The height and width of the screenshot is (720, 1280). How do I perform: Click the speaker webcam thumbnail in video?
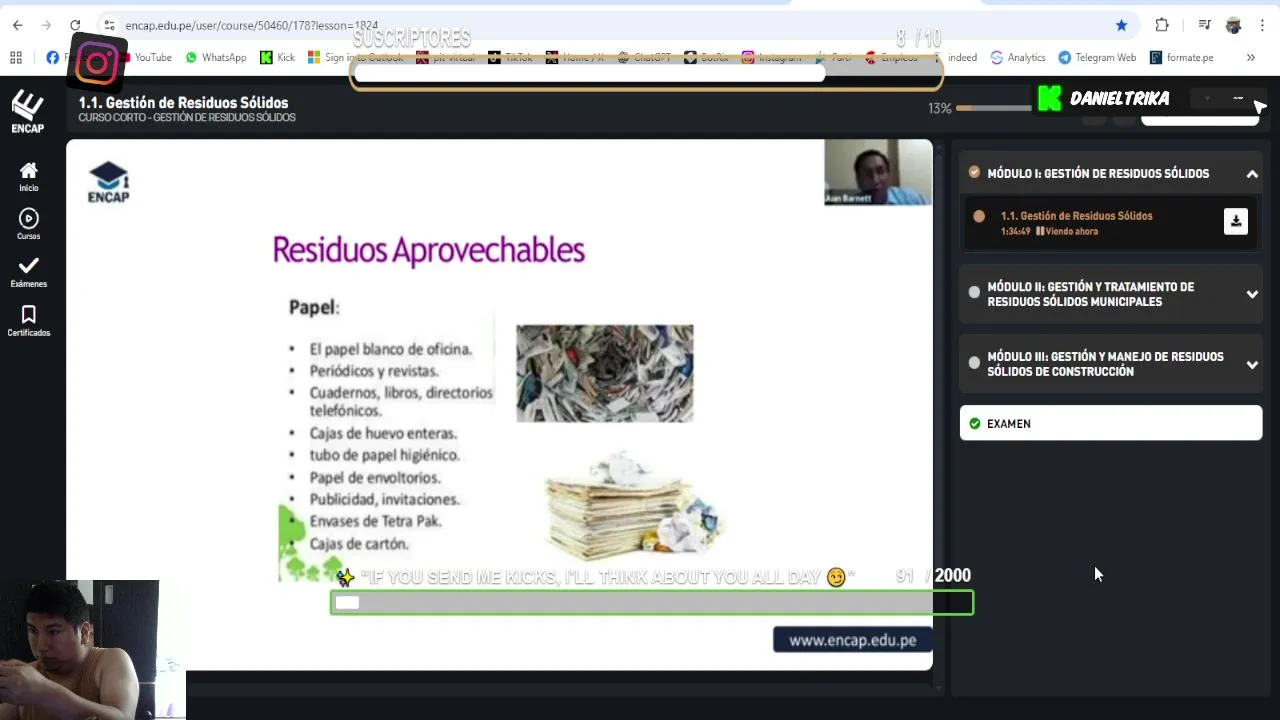[x=877, y=172]
